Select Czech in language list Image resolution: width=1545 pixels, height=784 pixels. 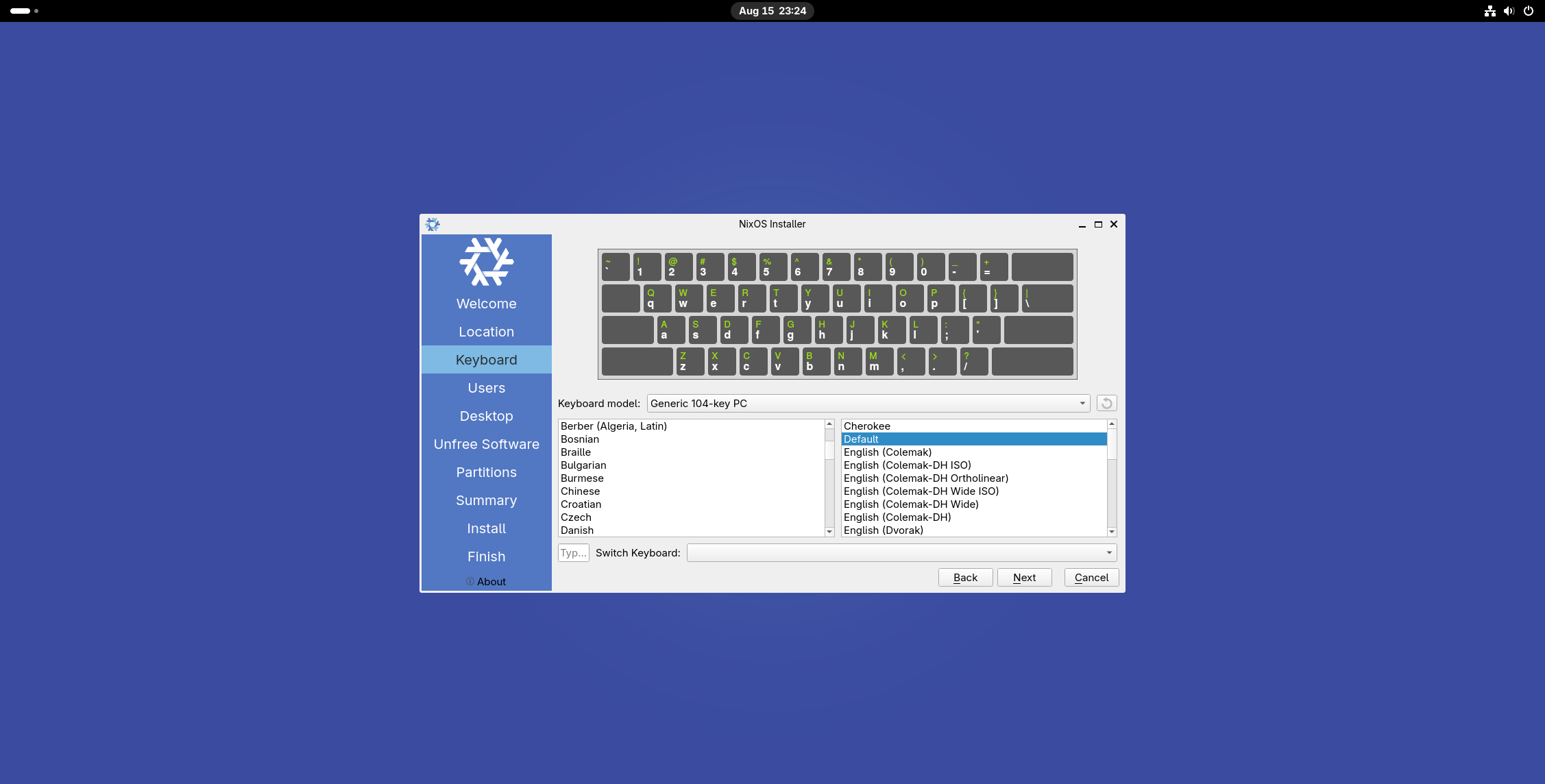point(691,517)
